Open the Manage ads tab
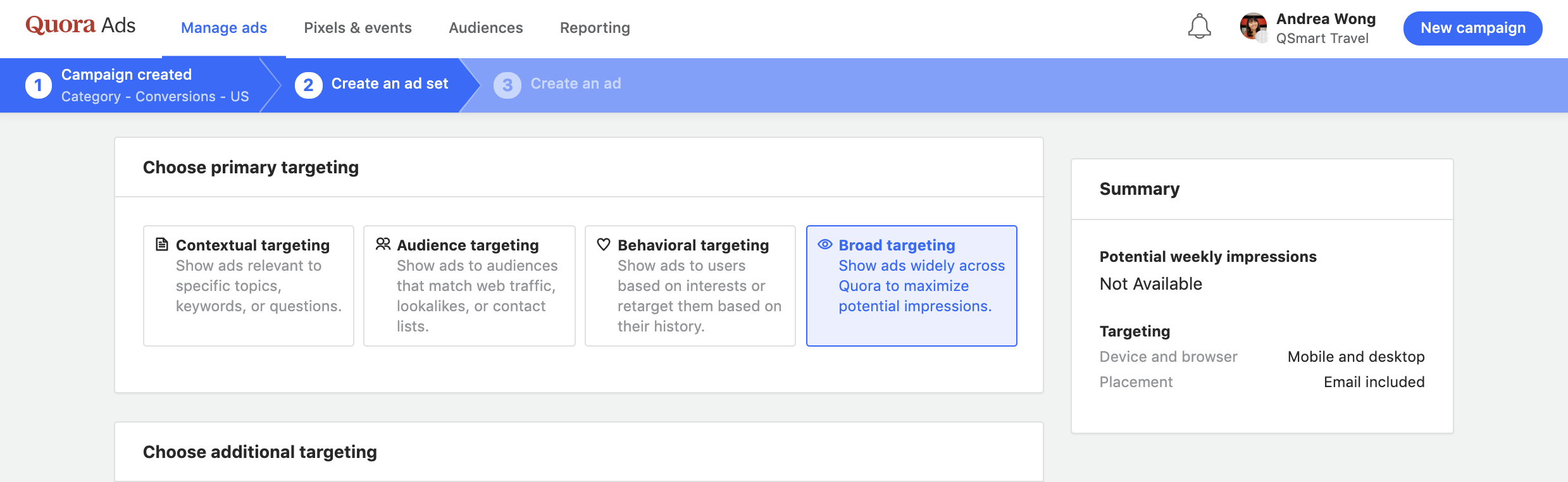 click(224, 28)
